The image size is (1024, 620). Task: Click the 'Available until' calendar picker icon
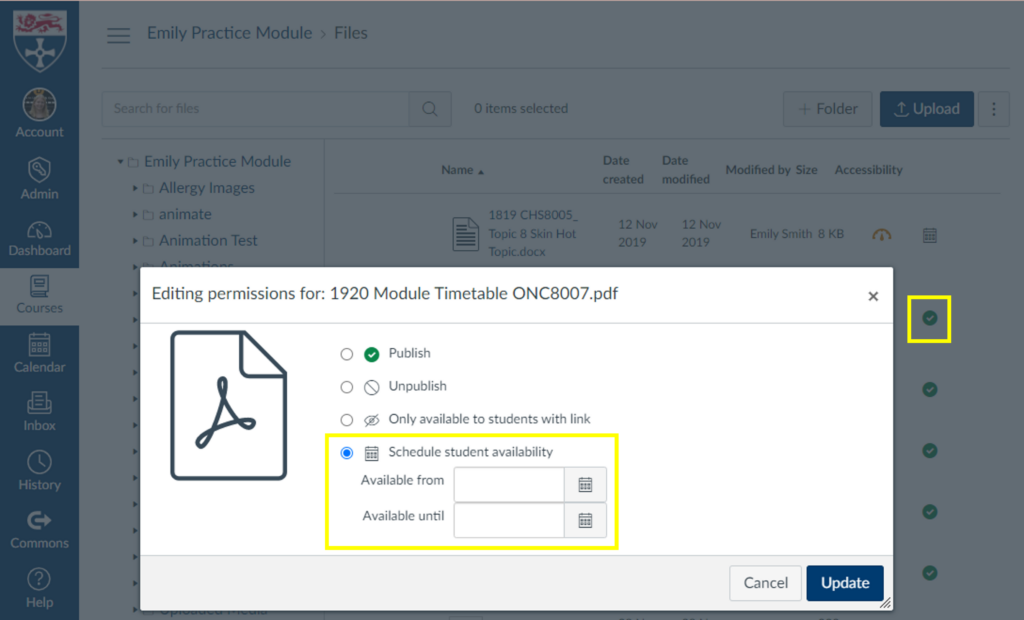tap(585, 520)
